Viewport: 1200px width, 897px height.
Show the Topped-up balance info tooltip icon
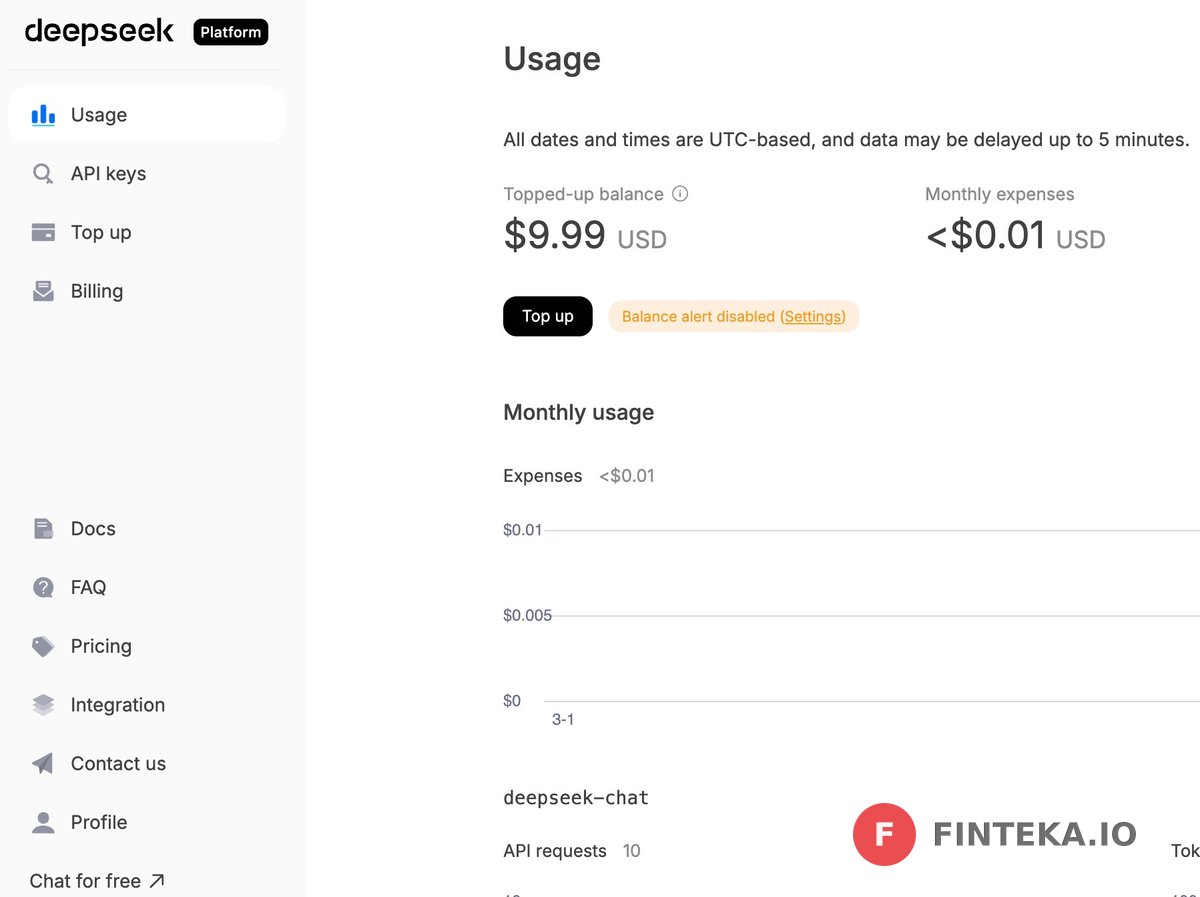point(680,194)
